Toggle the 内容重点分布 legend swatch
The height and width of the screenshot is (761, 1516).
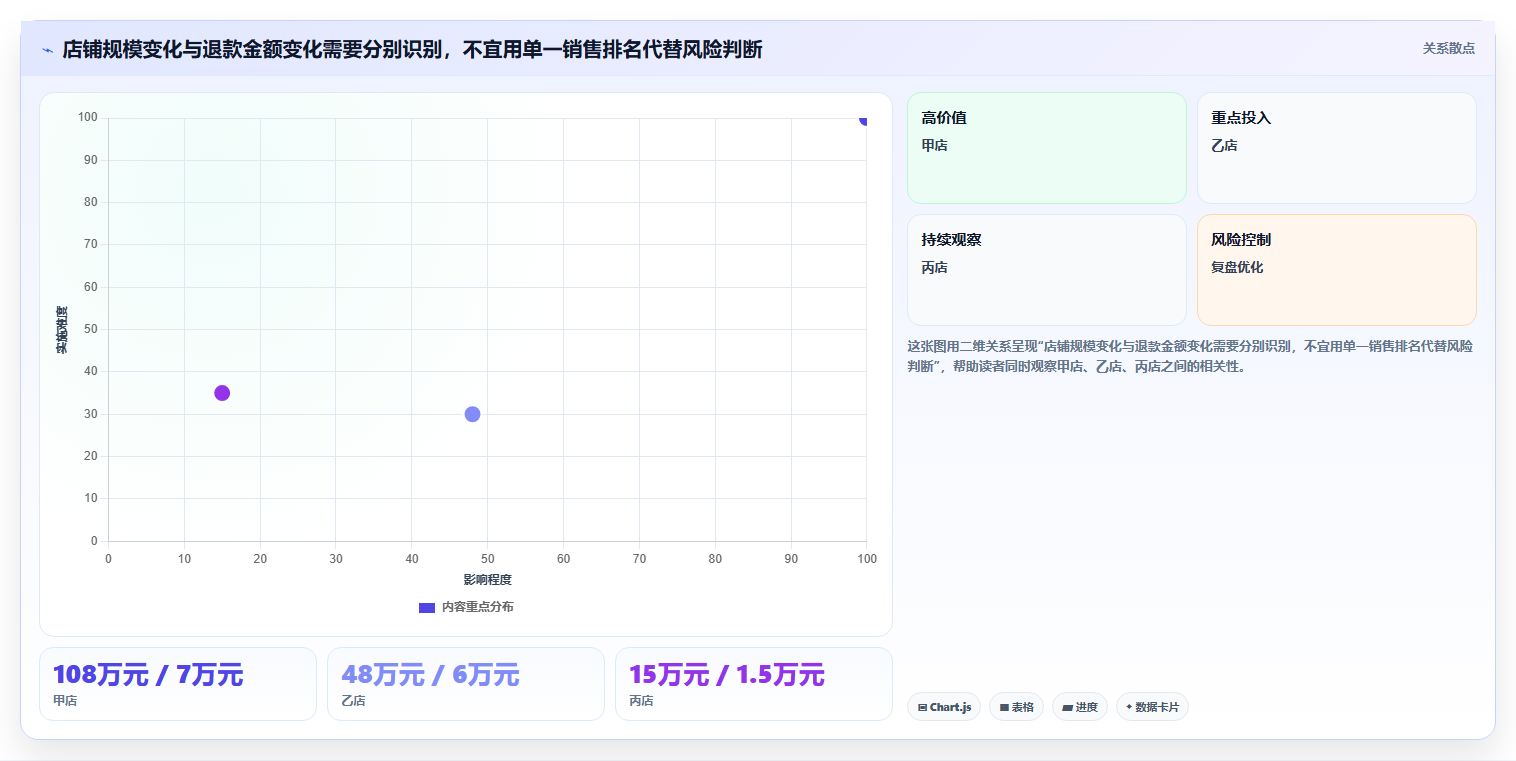point(427,607)
